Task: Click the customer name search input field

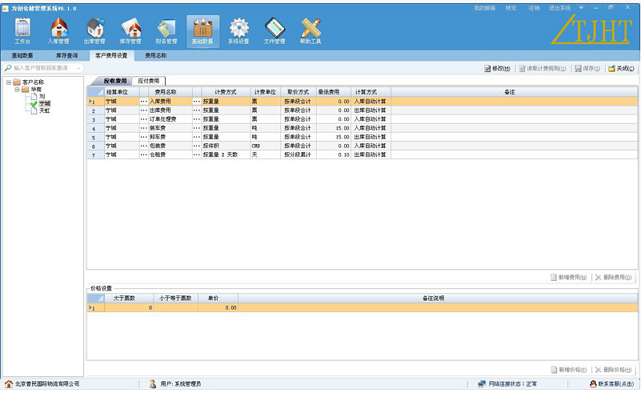Action: point(43,68)
